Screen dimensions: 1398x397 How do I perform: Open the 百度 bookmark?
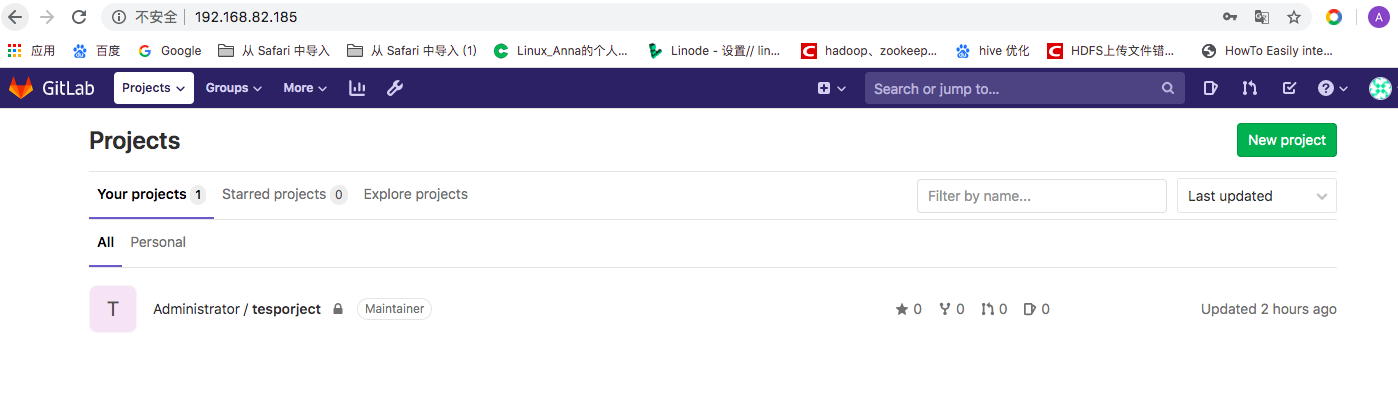pos(97,50)
